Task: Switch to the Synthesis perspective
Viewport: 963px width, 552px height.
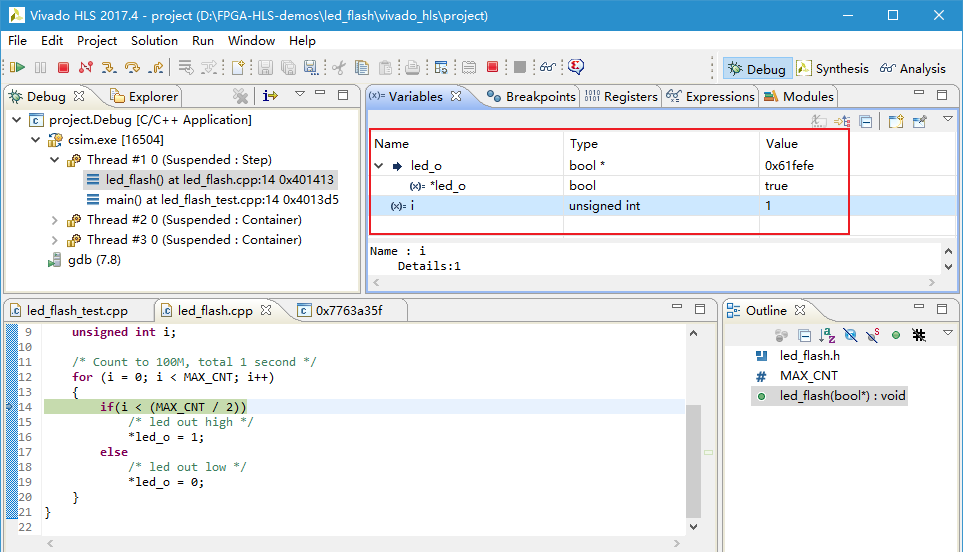Action: tap(833, 69)
